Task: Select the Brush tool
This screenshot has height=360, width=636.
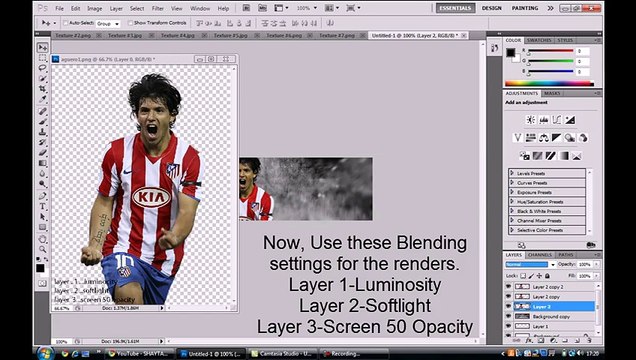Action: [42, 122]
